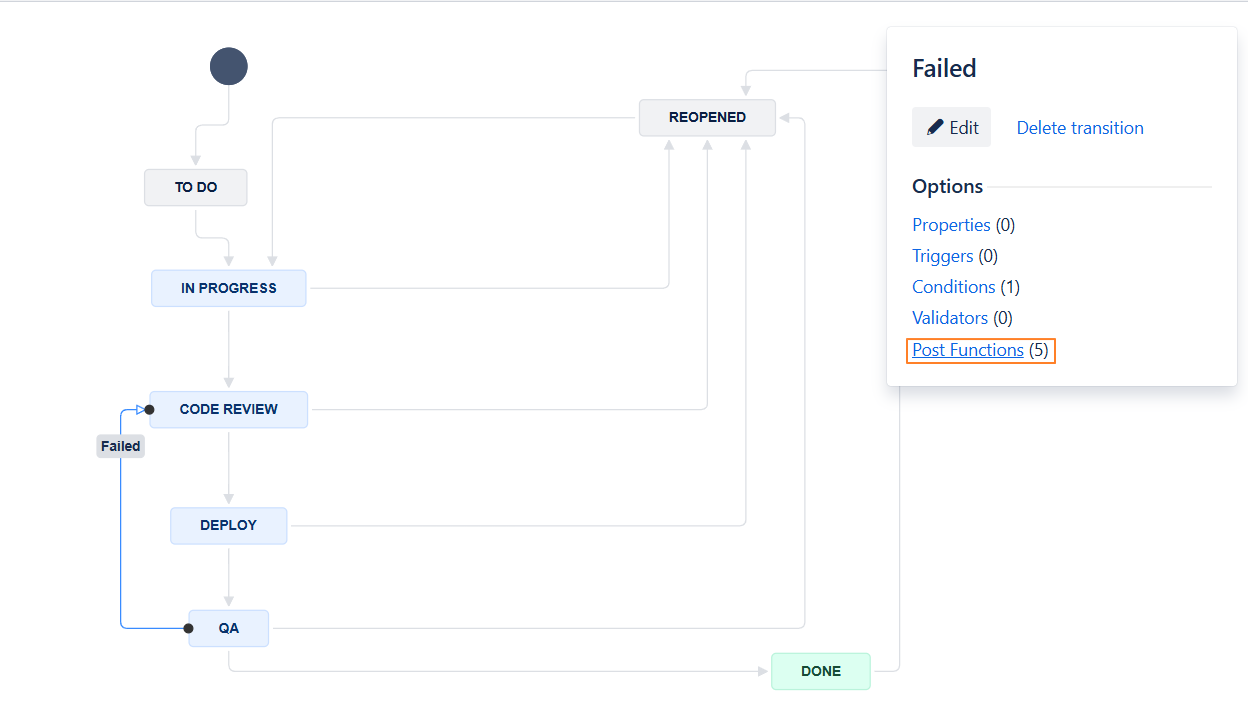Open the Conditions option link
This screenshot has height=704, width=1248.
click(x=953, y=287)
